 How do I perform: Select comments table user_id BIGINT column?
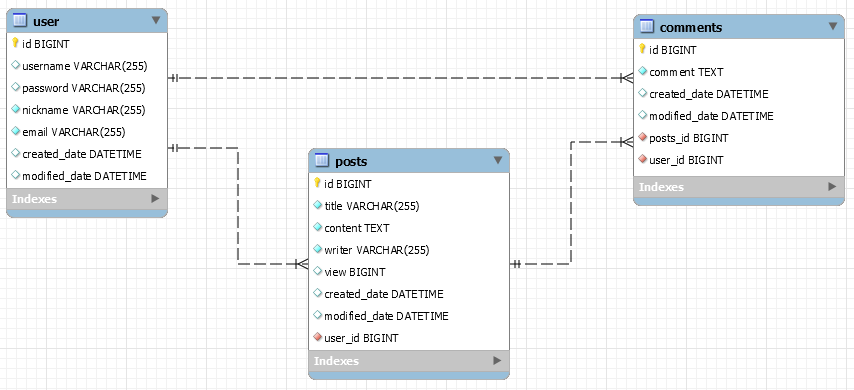pyautogui.click(x=686, y=160)
